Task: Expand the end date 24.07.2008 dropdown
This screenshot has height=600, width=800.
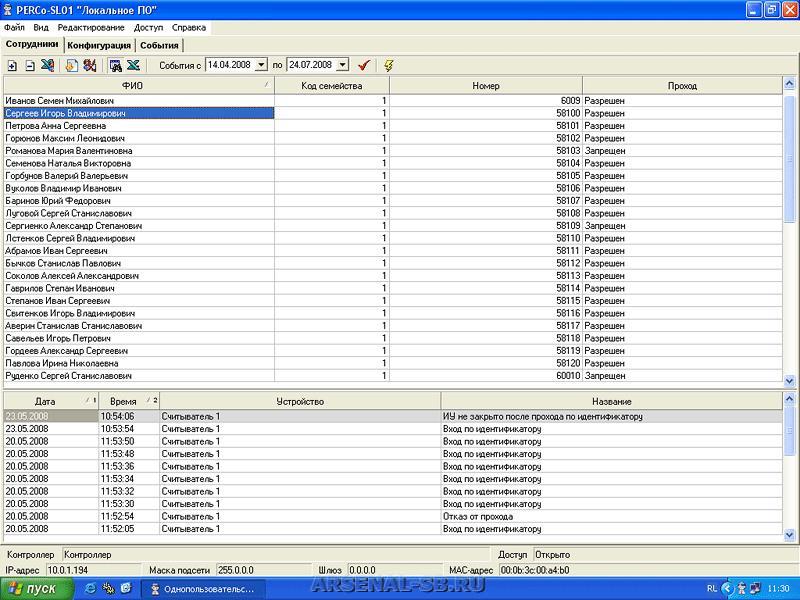Action: (342, 65)
